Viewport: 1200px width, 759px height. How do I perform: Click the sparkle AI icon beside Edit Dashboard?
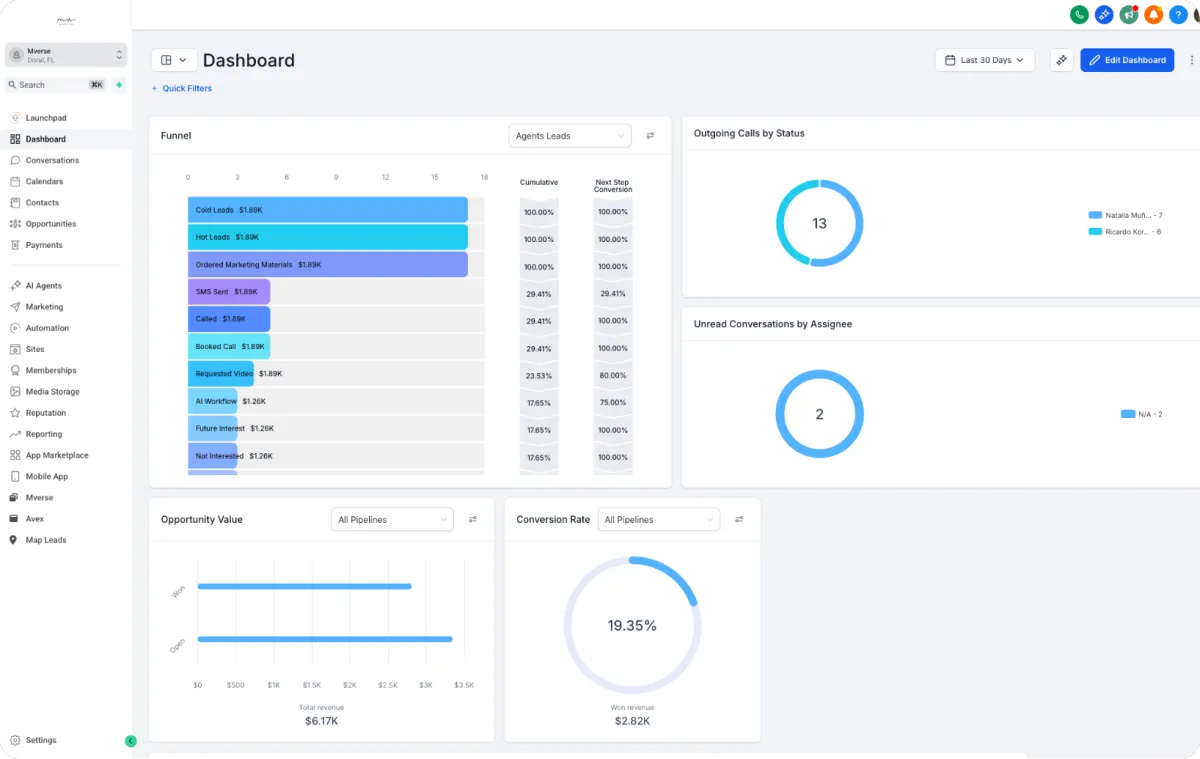coord(1062,60)
